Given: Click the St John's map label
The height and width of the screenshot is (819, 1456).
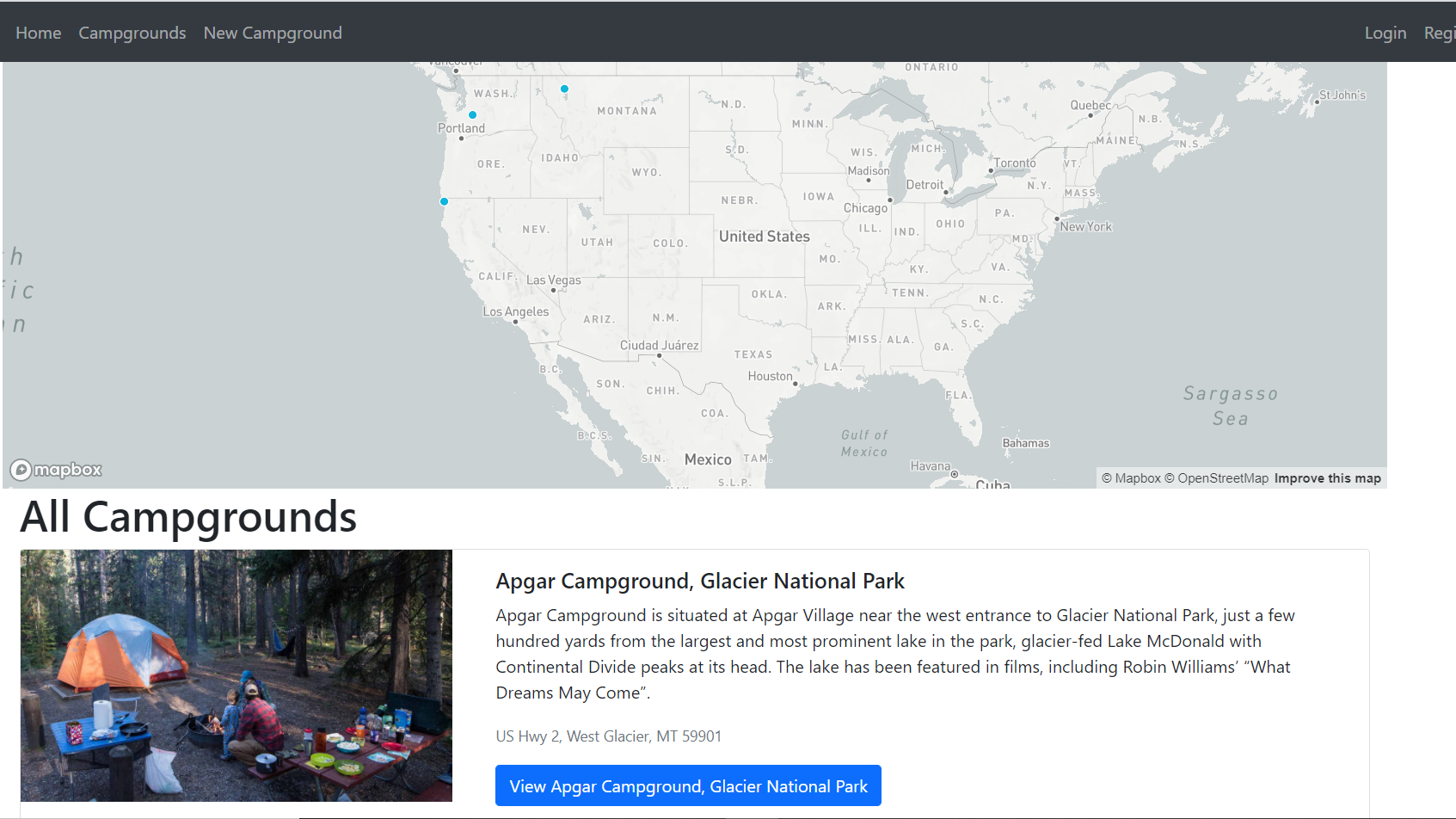Looking at the screenshot, I should click(x=1342, y=95).
